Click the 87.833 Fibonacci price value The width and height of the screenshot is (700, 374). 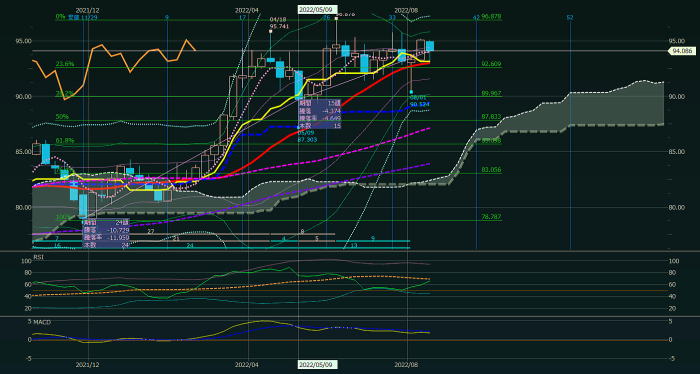coord(491,117)
